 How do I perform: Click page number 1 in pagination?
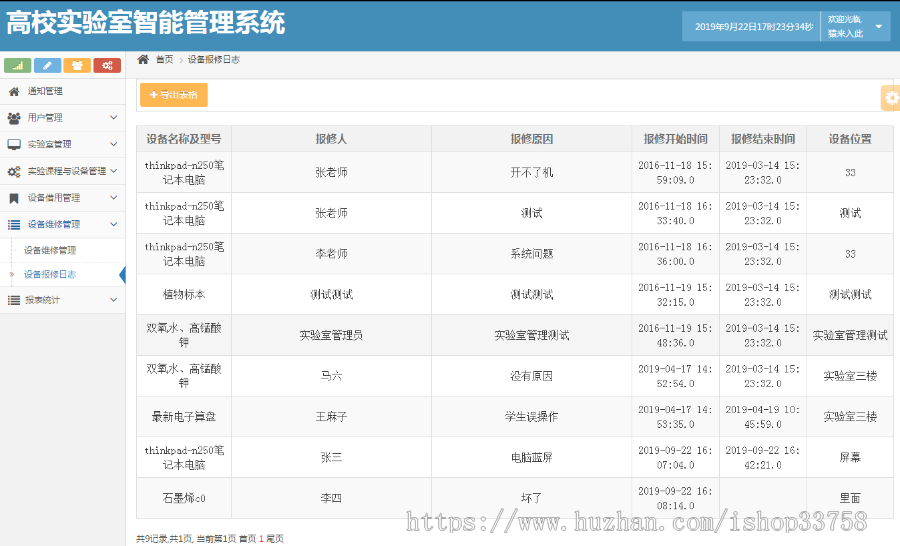pos(261,539)
